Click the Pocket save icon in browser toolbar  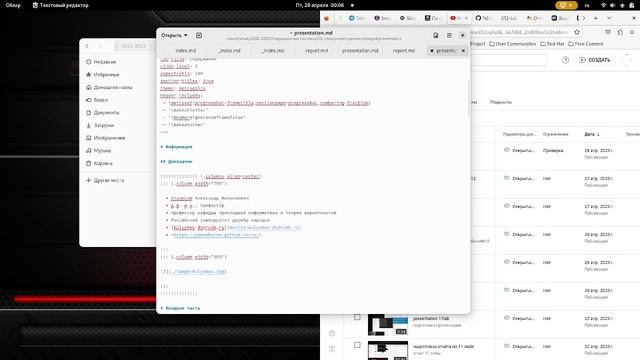[608, 32]
